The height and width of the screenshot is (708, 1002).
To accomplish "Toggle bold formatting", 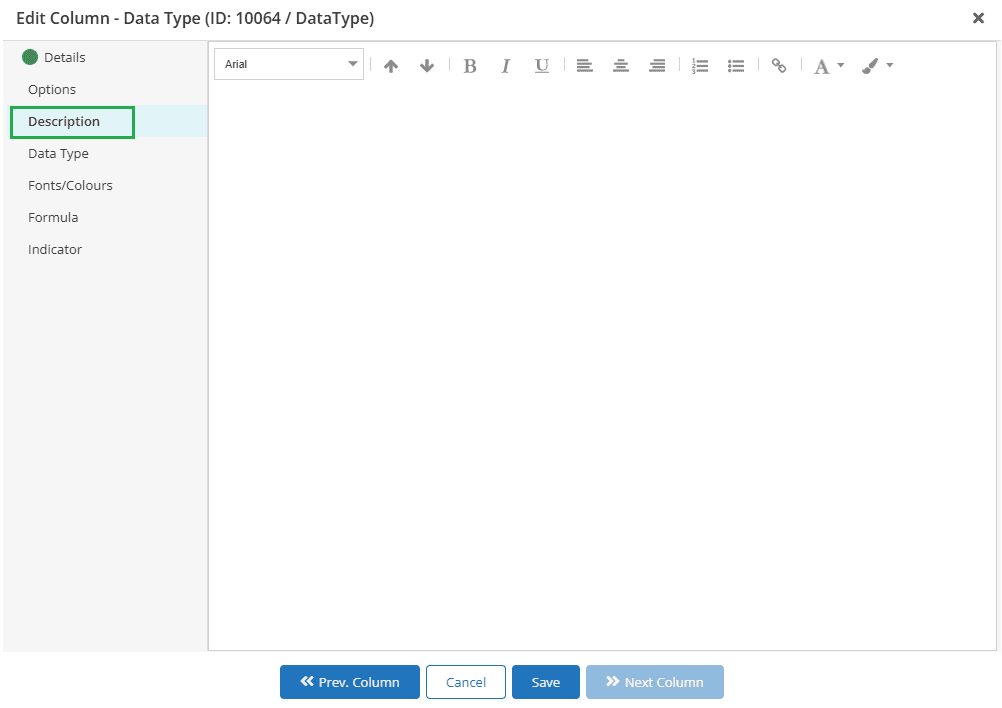I will coord(470,65).
